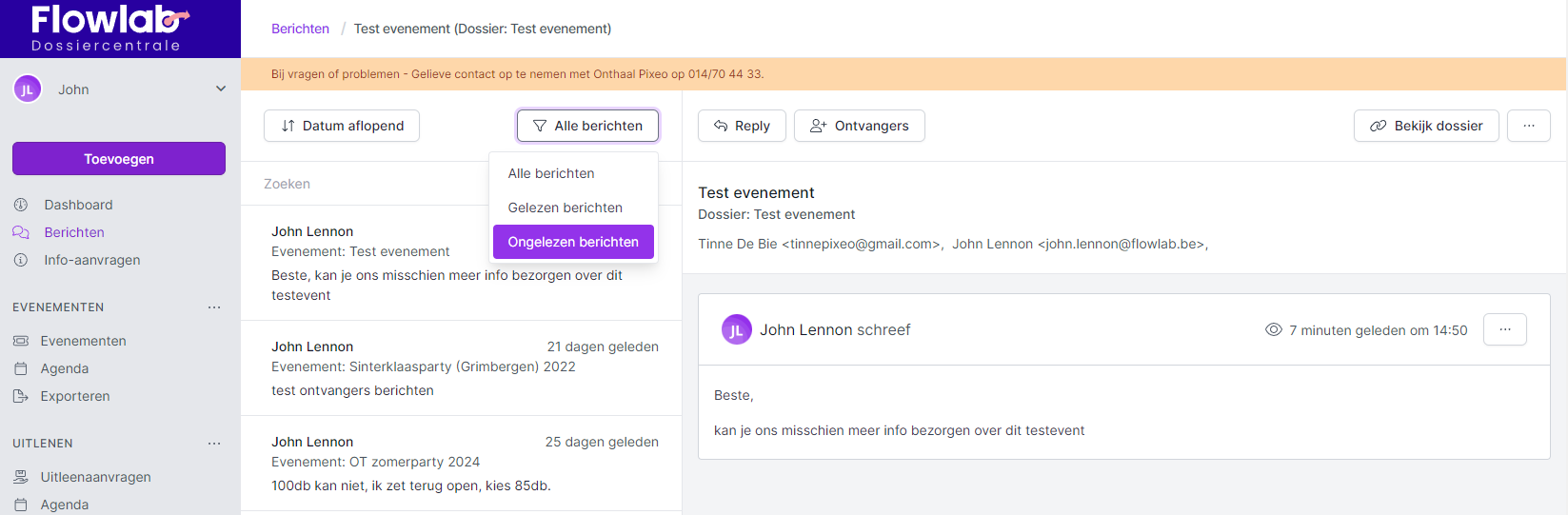Choose Gelezen berichten from the filter menu
Viewport: 1568px width, 515px height.
point(565,208)
